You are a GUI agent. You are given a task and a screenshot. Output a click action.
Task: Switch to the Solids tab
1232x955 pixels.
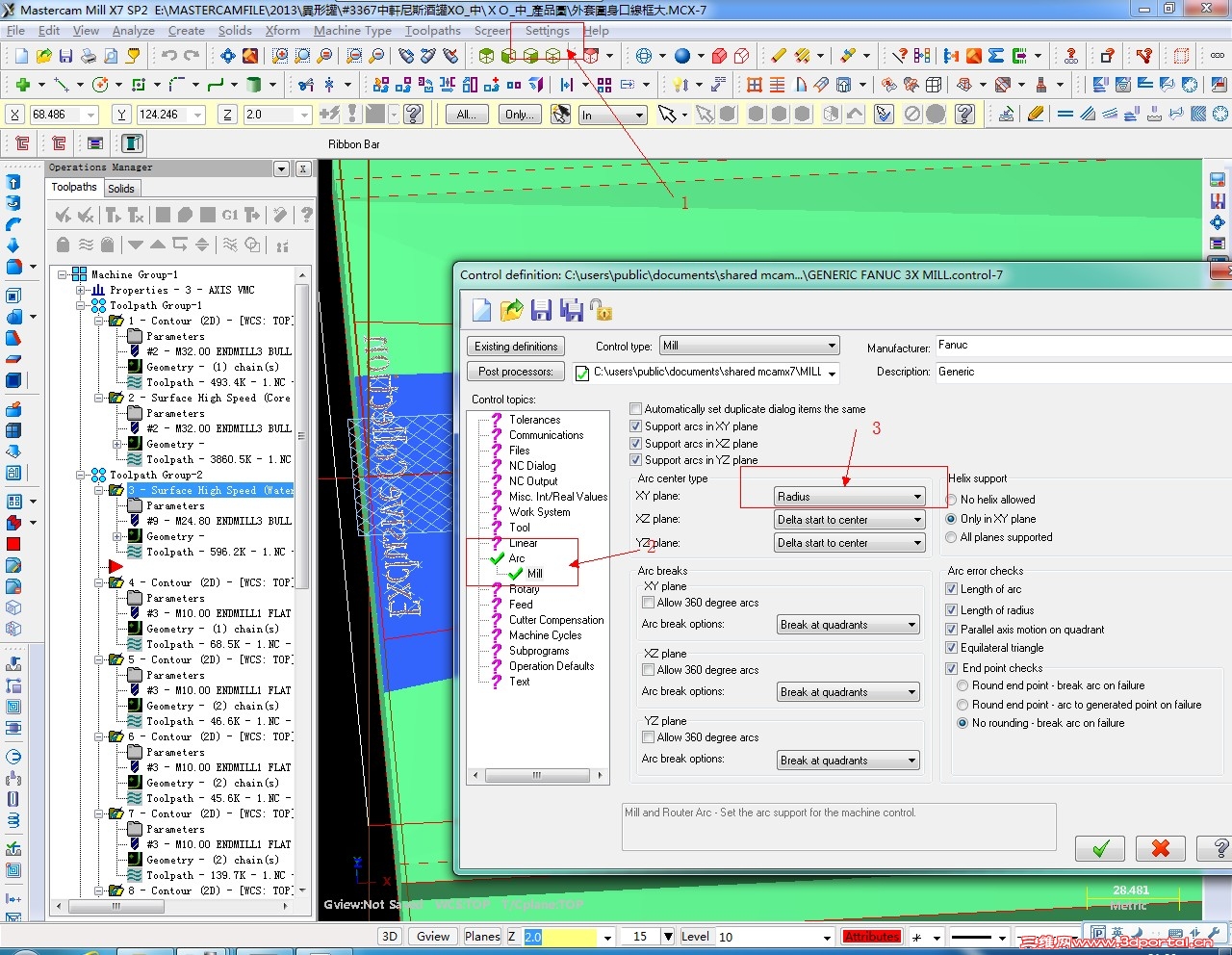coord(121,189)
